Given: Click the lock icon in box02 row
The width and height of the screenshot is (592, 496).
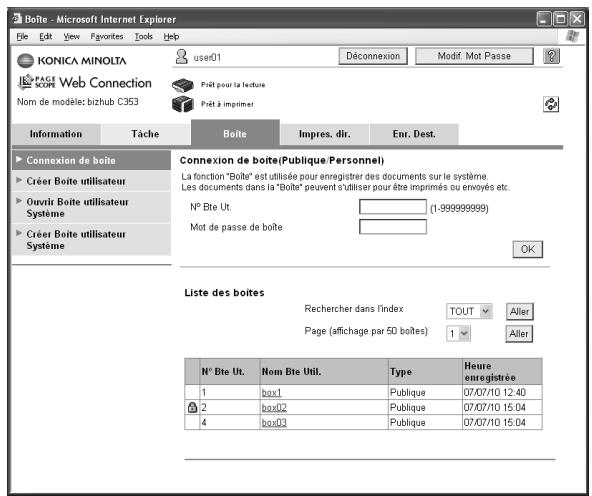Looking at the screenshot, I should pyautogui.click(x=192, y=407).
